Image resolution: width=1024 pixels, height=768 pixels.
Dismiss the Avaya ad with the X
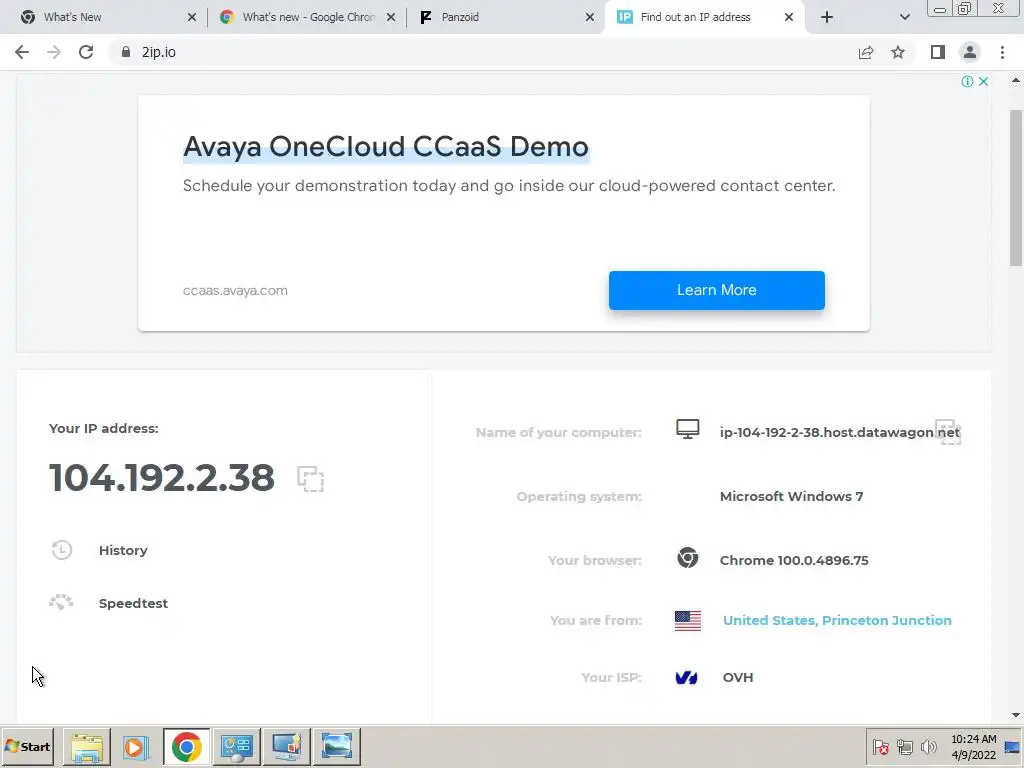click(983, 82)
